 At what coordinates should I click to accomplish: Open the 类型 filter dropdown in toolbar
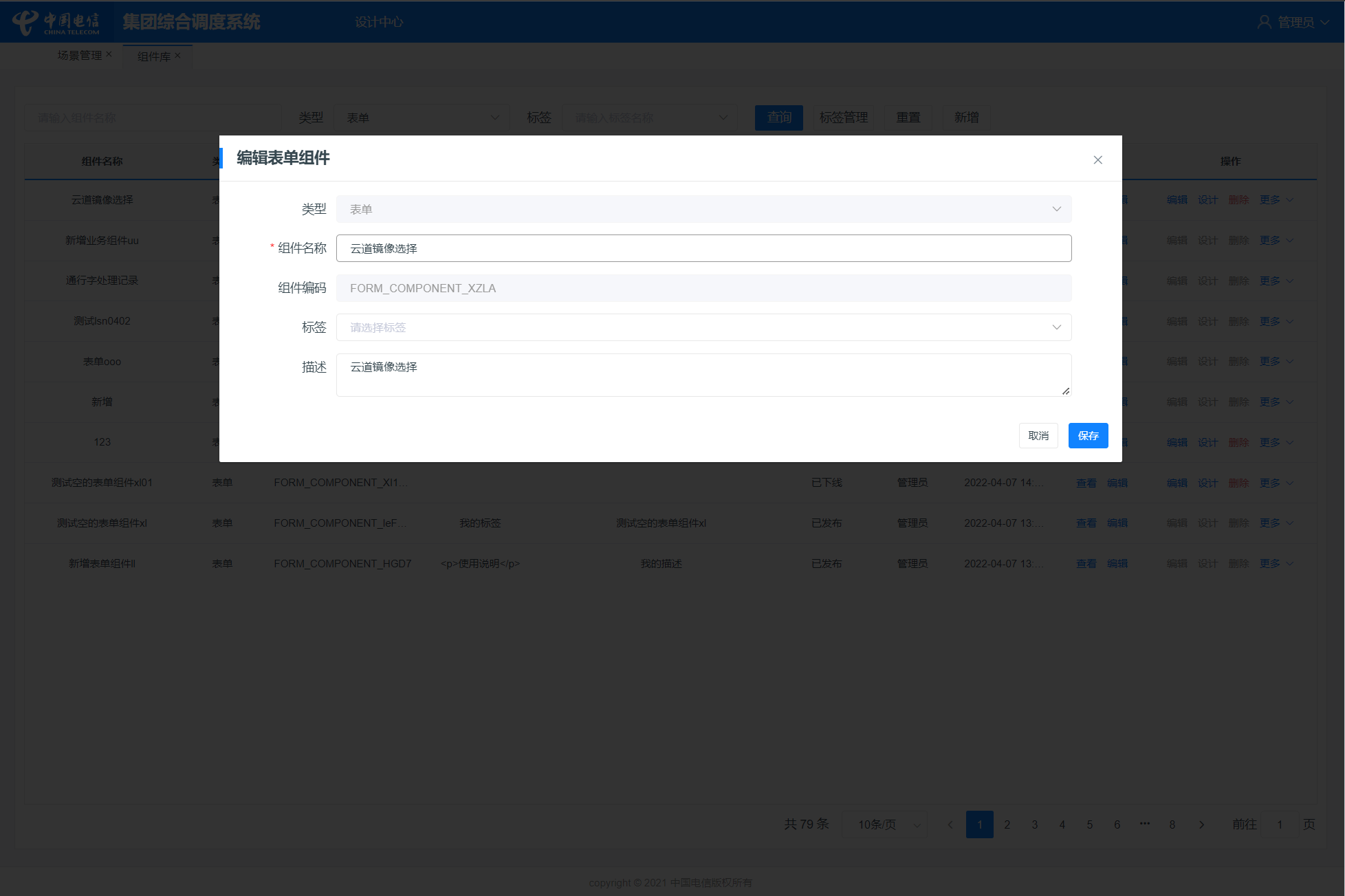[422, 118]
